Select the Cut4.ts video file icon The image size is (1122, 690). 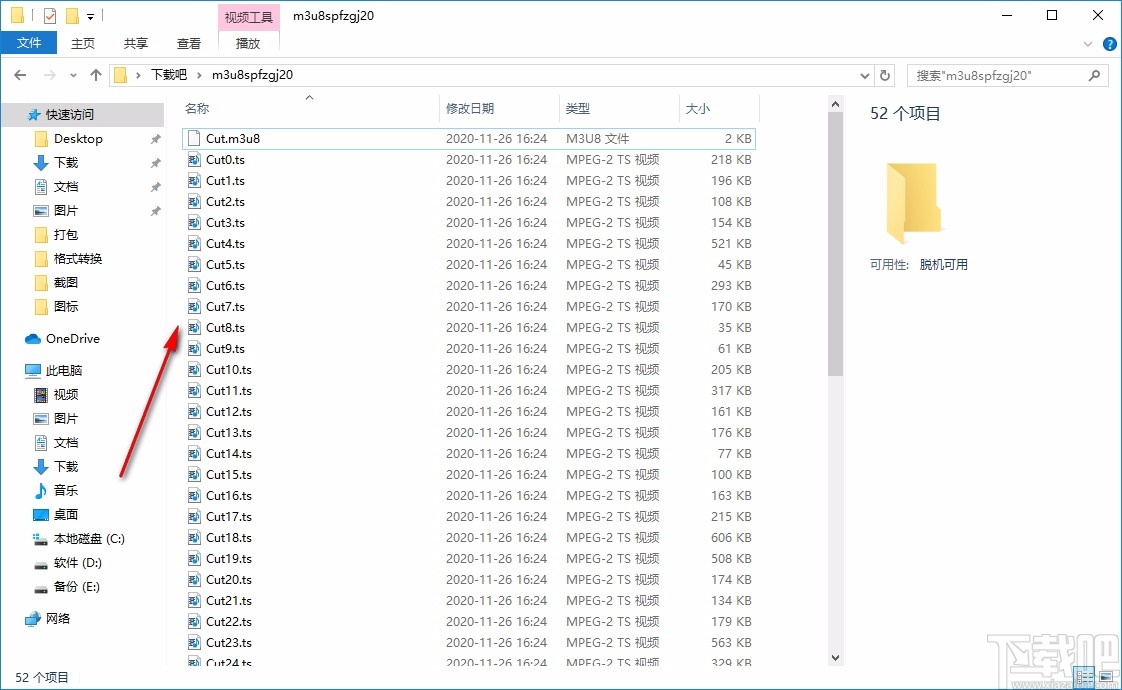194,243
